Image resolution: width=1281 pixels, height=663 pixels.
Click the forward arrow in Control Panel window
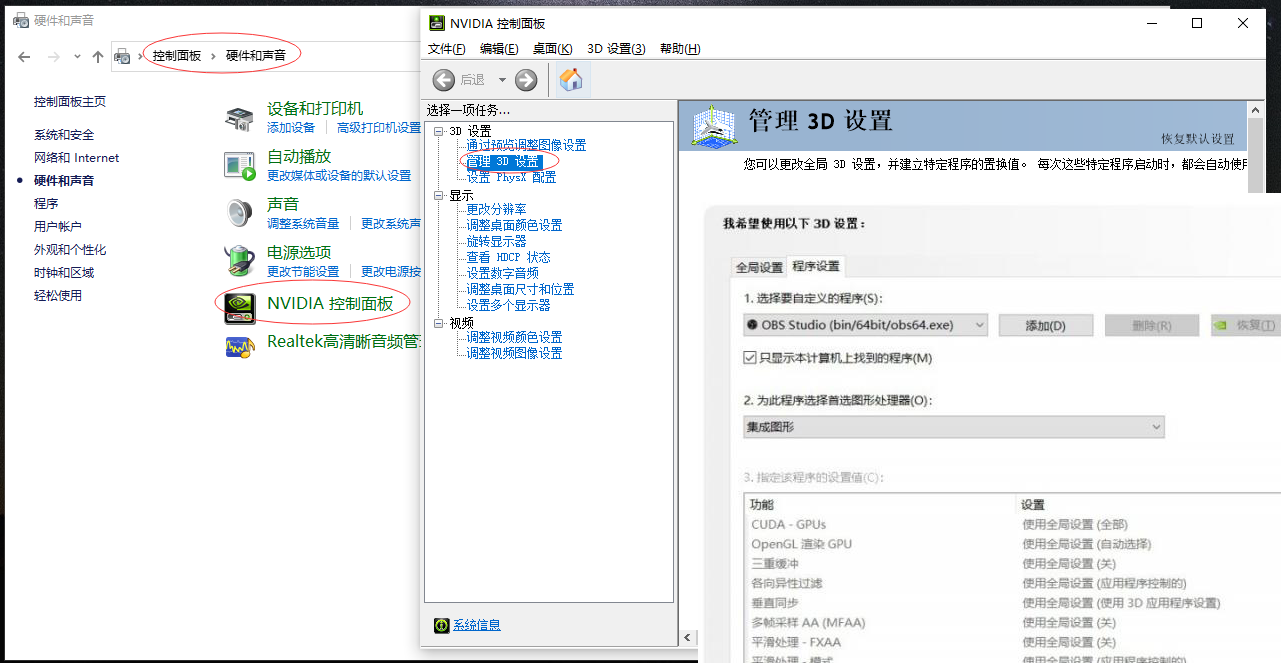53,57
